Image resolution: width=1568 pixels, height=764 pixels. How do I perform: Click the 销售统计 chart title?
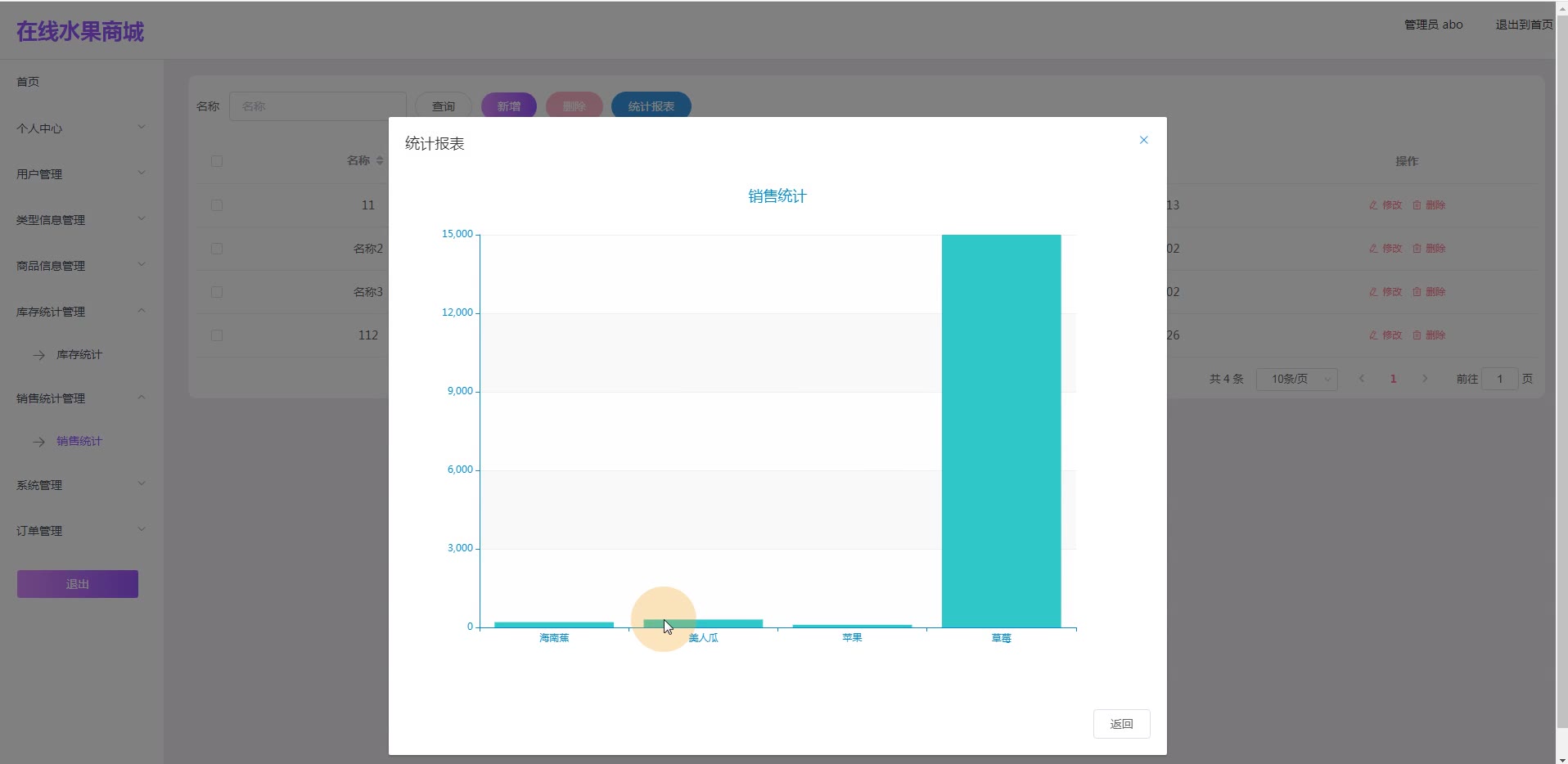(x=777, y=196)
